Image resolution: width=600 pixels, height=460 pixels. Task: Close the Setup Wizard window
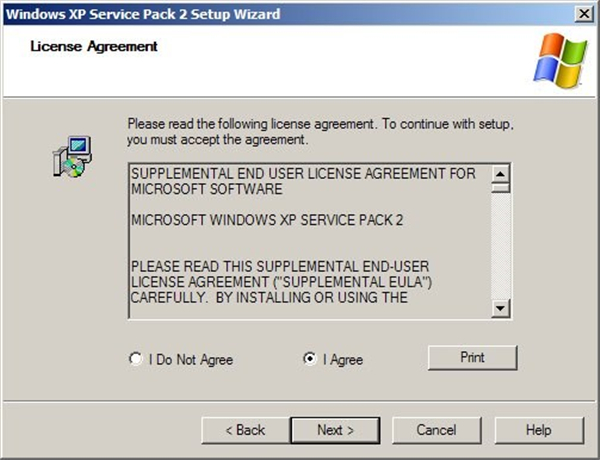coord(582,14)
